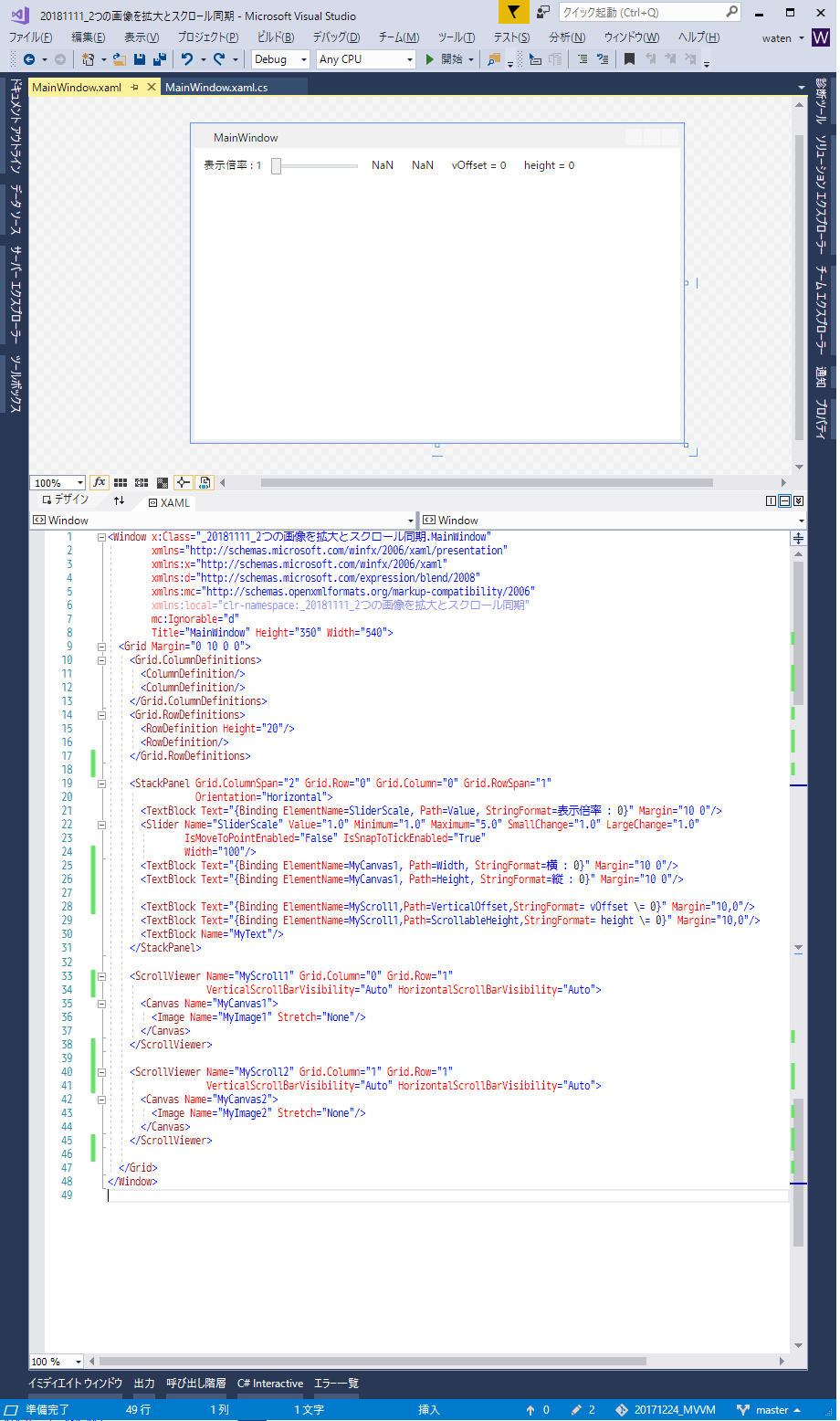Click the uncomment selection icon

(x=603, y=59)
